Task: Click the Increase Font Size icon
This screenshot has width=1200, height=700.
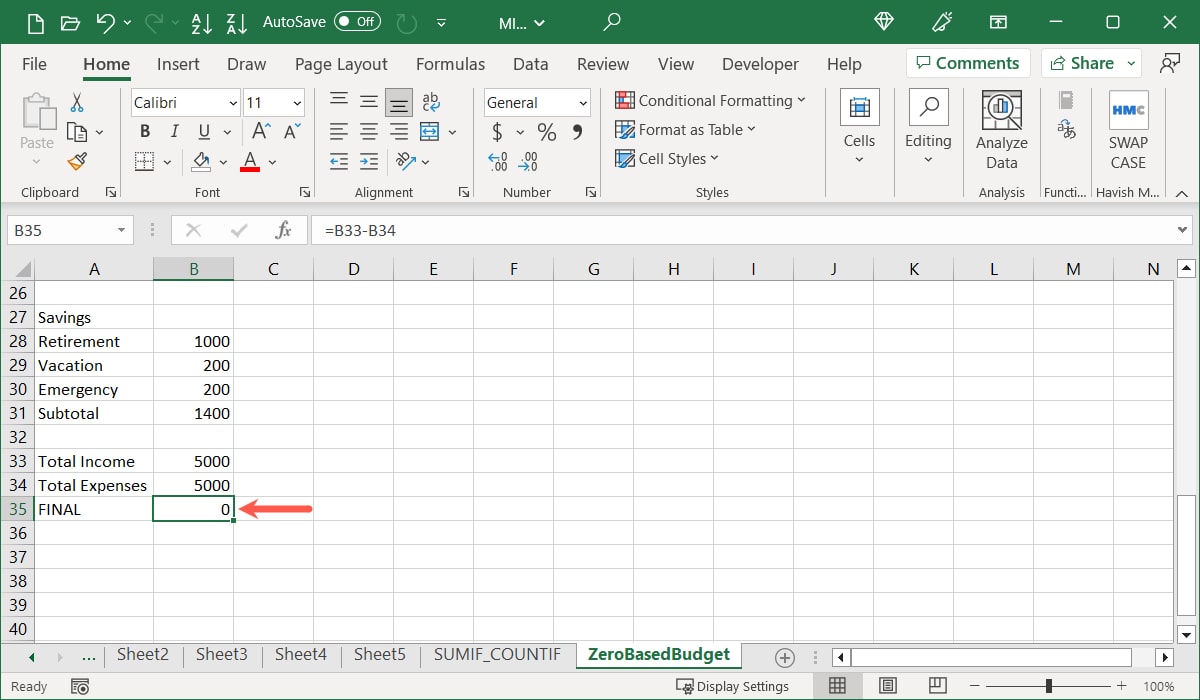Action: pos(260,132)
